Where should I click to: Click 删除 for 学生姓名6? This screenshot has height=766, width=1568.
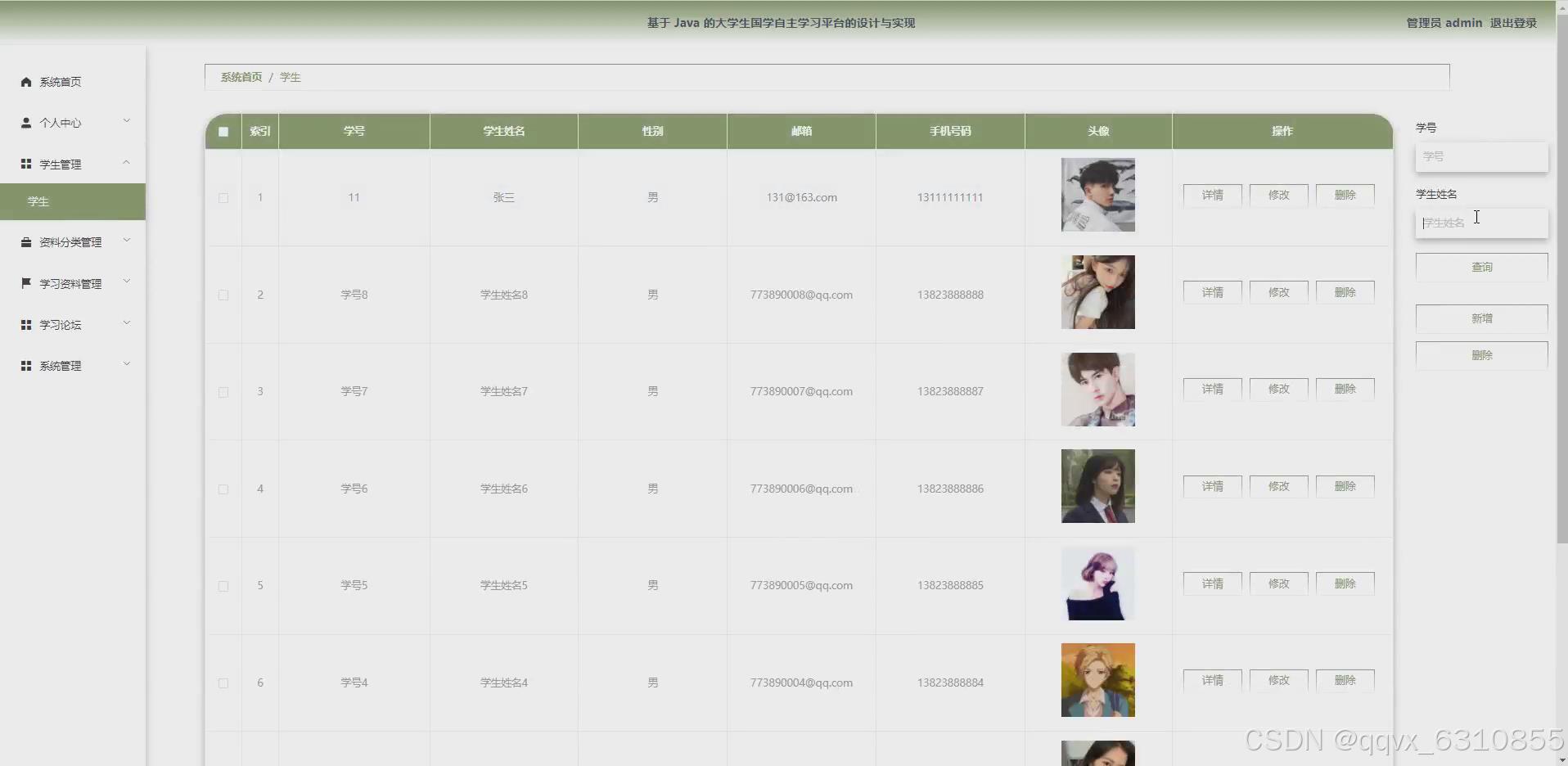1345,486
